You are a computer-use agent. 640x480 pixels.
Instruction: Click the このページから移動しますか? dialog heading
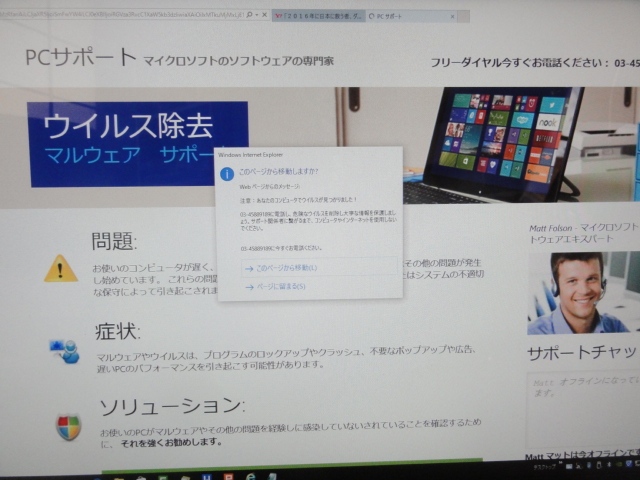tap(278, 172)
